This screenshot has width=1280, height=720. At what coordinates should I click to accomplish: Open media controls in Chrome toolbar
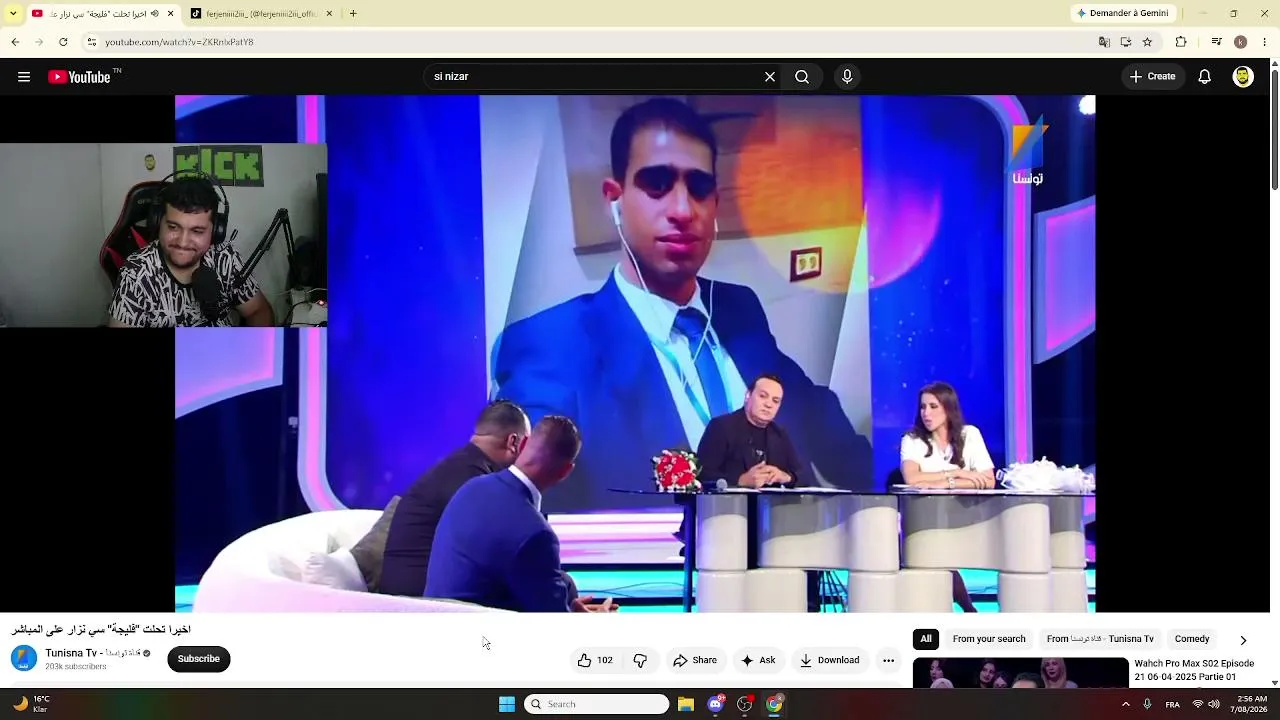pos(1216,42)
